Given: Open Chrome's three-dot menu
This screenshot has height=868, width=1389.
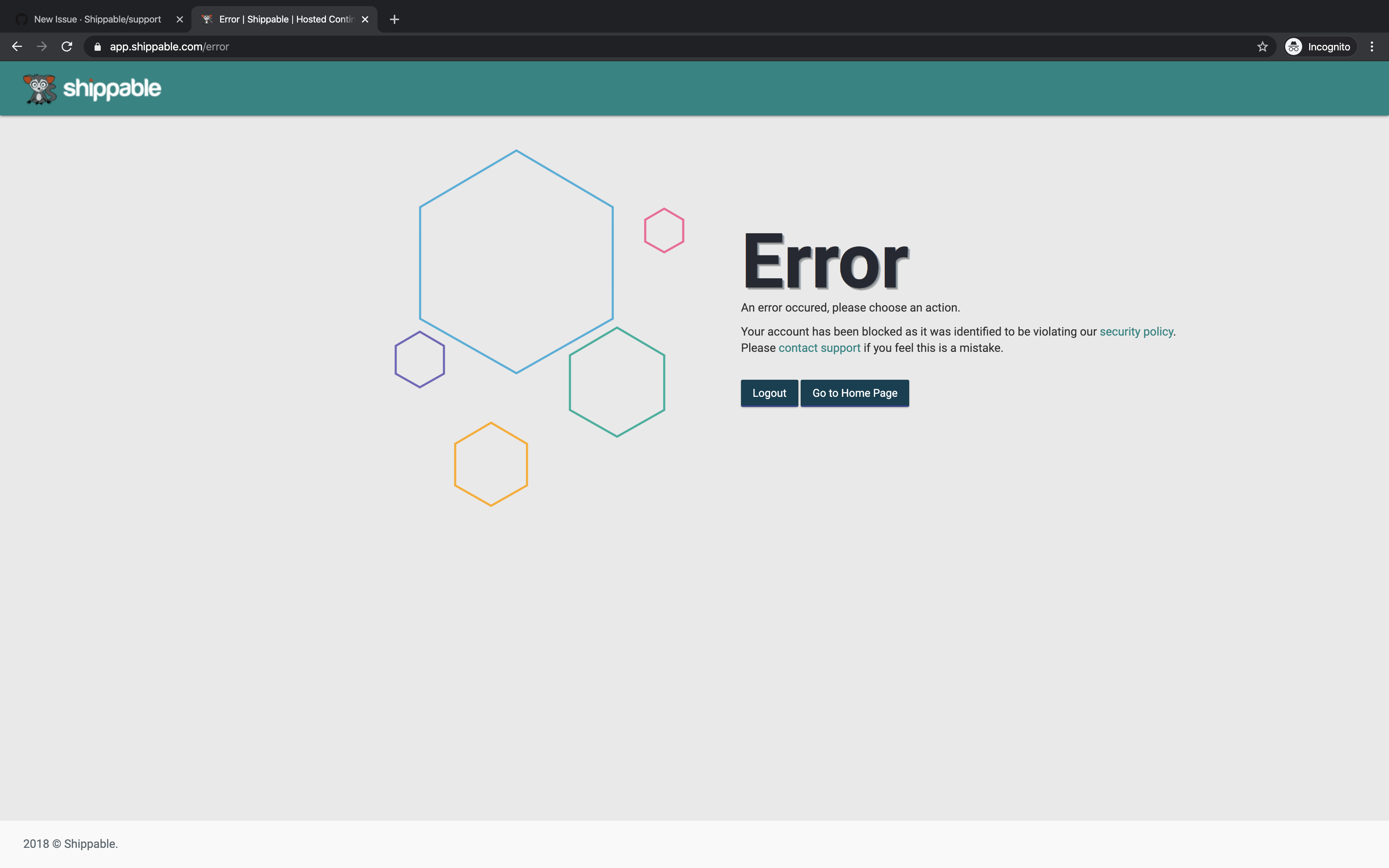Looking at the screenshot, I should coord(1372,46).
